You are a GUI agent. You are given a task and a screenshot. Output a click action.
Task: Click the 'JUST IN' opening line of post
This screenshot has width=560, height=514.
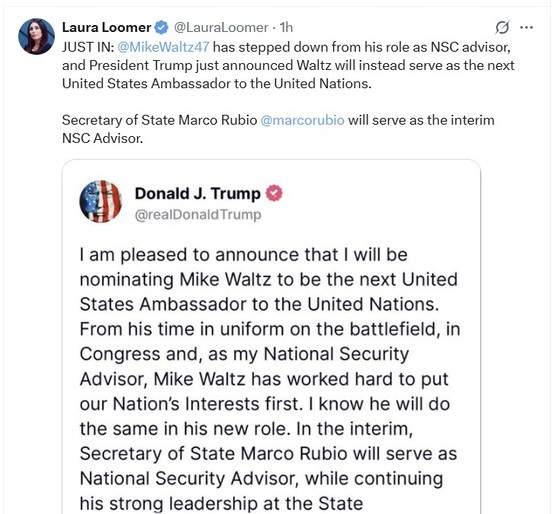pyautogui.click(x=286, y=47)
